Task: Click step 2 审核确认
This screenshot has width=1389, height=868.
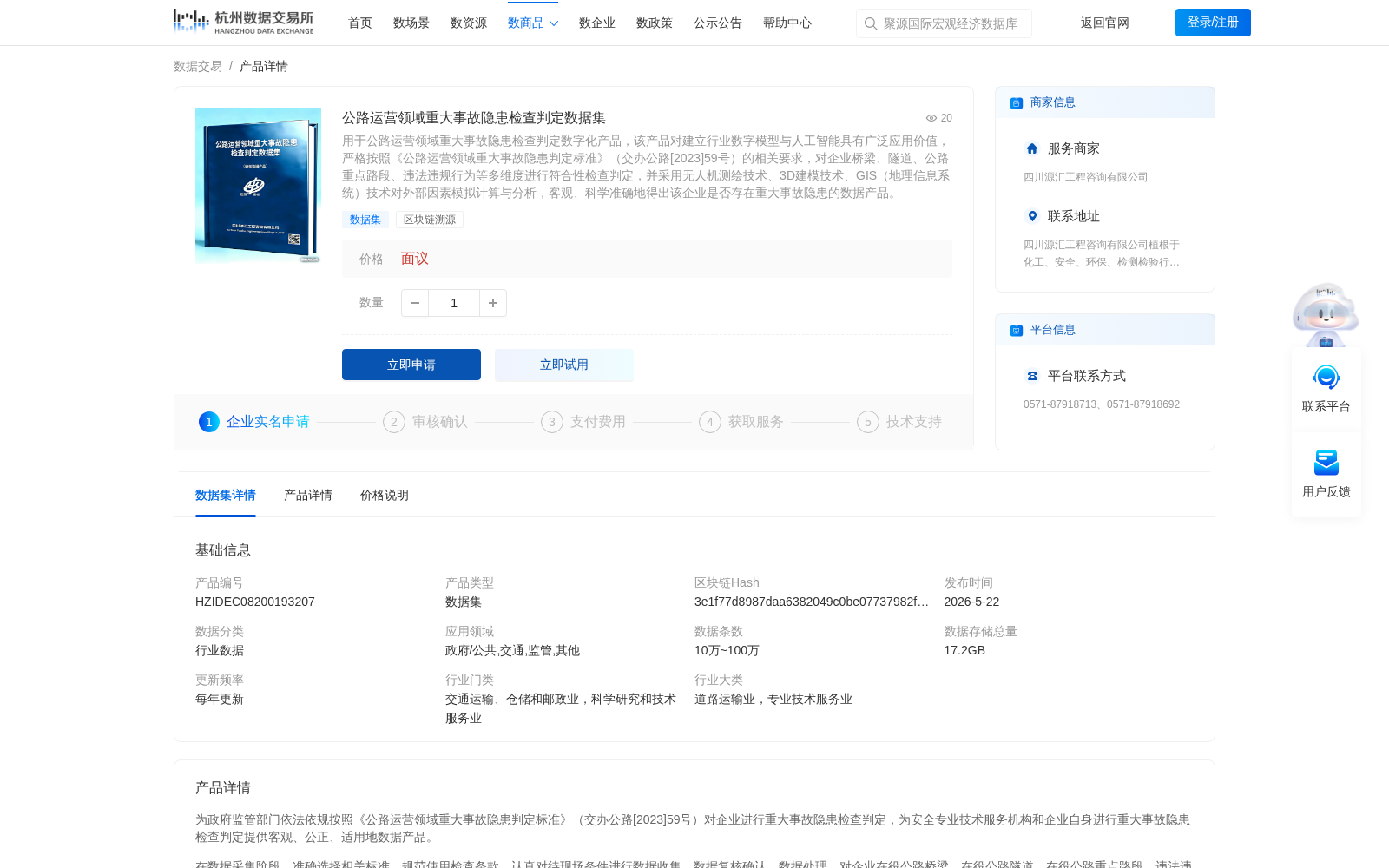Action: coord(425,422)
